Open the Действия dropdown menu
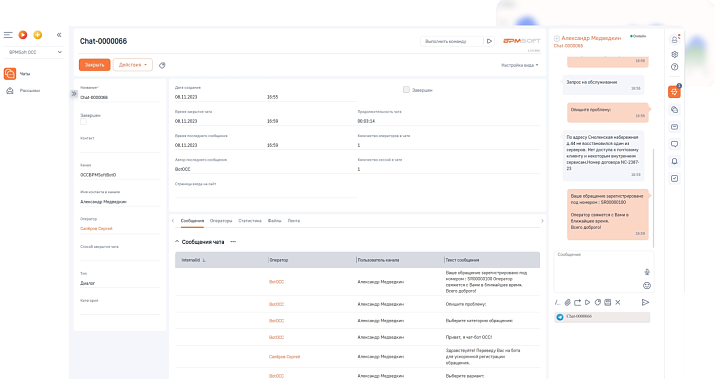 133,65
